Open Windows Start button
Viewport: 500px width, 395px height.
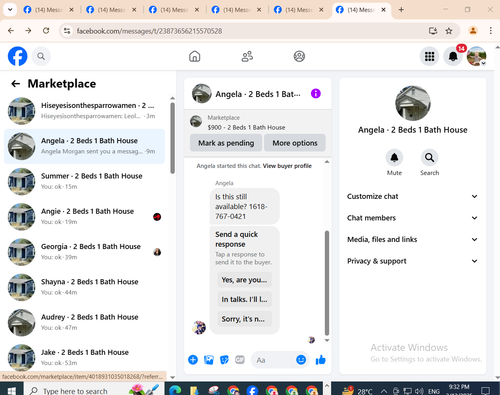click(x=11, y=391)
